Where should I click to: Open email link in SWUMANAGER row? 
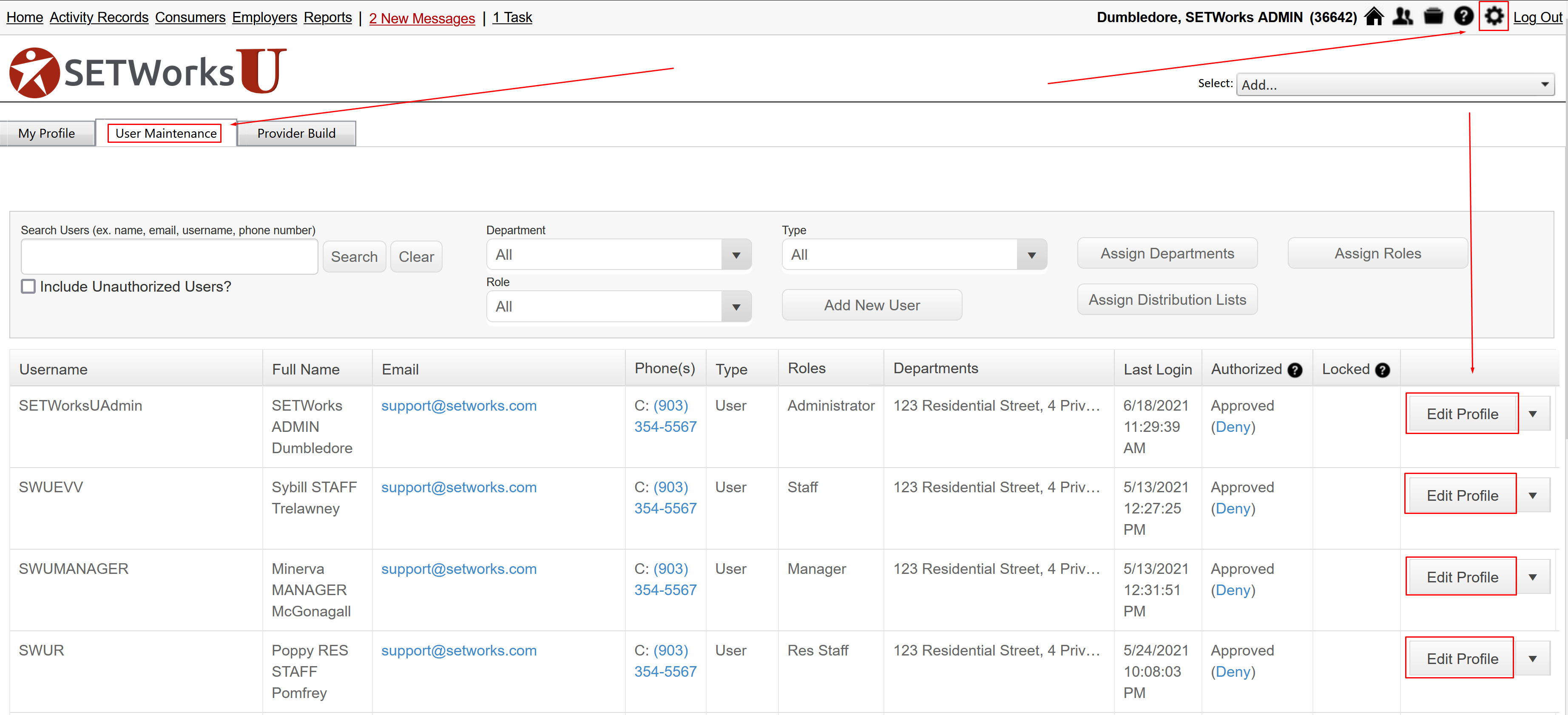(x=459, y=569)
